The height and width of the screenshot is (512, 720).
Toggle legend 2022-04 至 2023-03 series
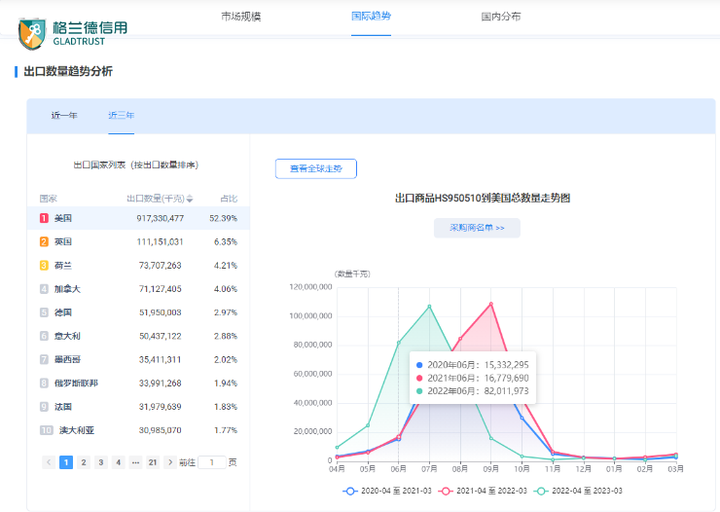tap(578, 491)
